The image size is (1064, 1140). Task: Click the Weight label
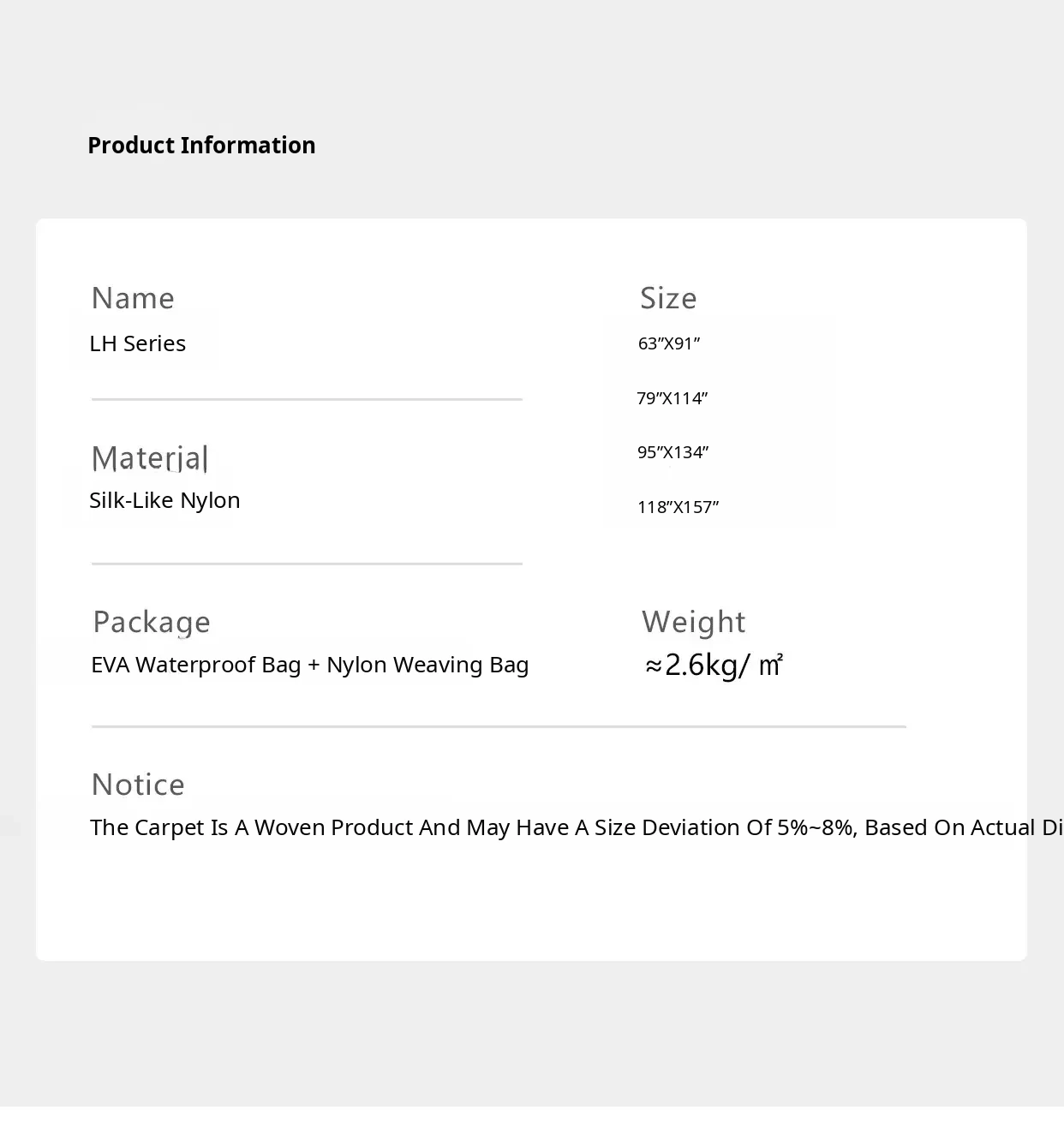[693, 622]
